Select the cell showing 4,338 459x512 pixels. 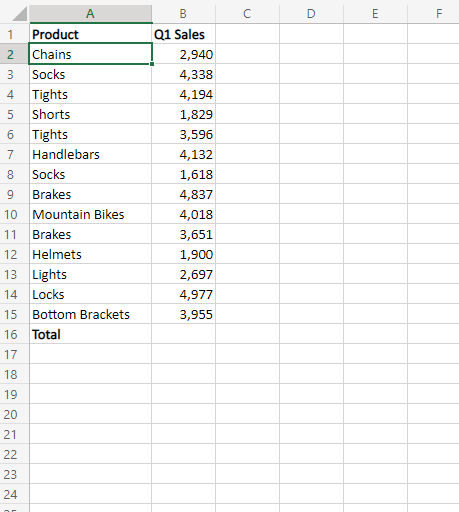pyautogui.click(x=183, y=74)
